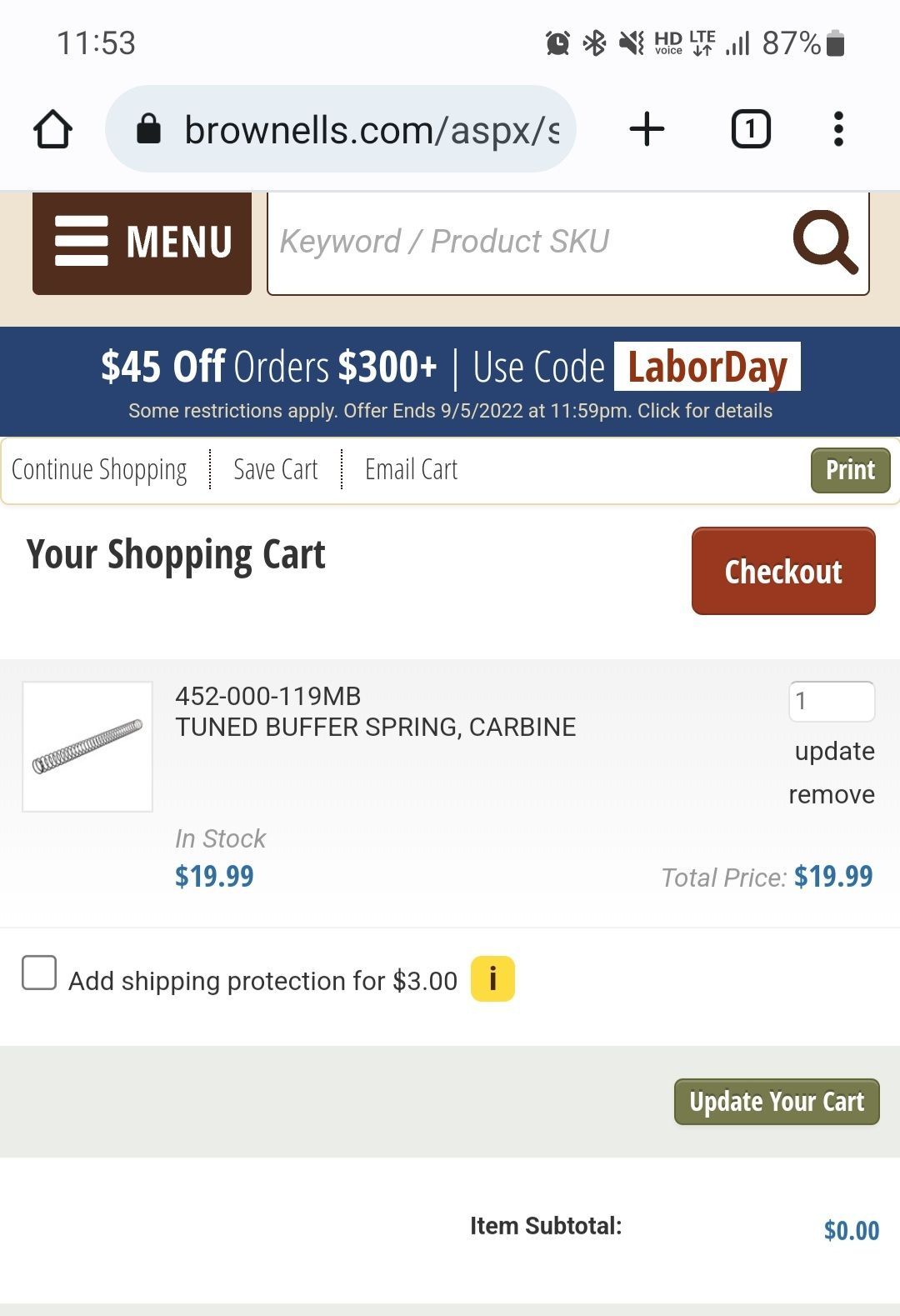900x1316 pixels.
Task: Choose Save Cart option
Action: pos(276,470)
